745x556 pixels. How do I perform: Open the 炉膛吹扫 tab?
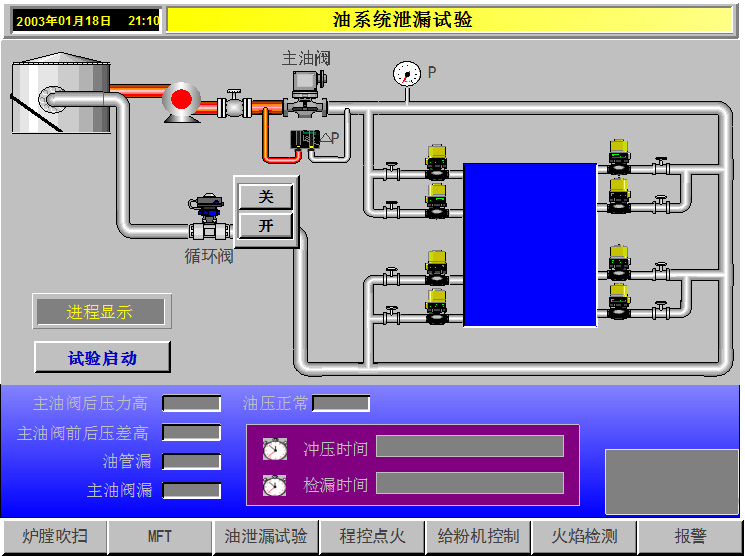pos(55,537)
